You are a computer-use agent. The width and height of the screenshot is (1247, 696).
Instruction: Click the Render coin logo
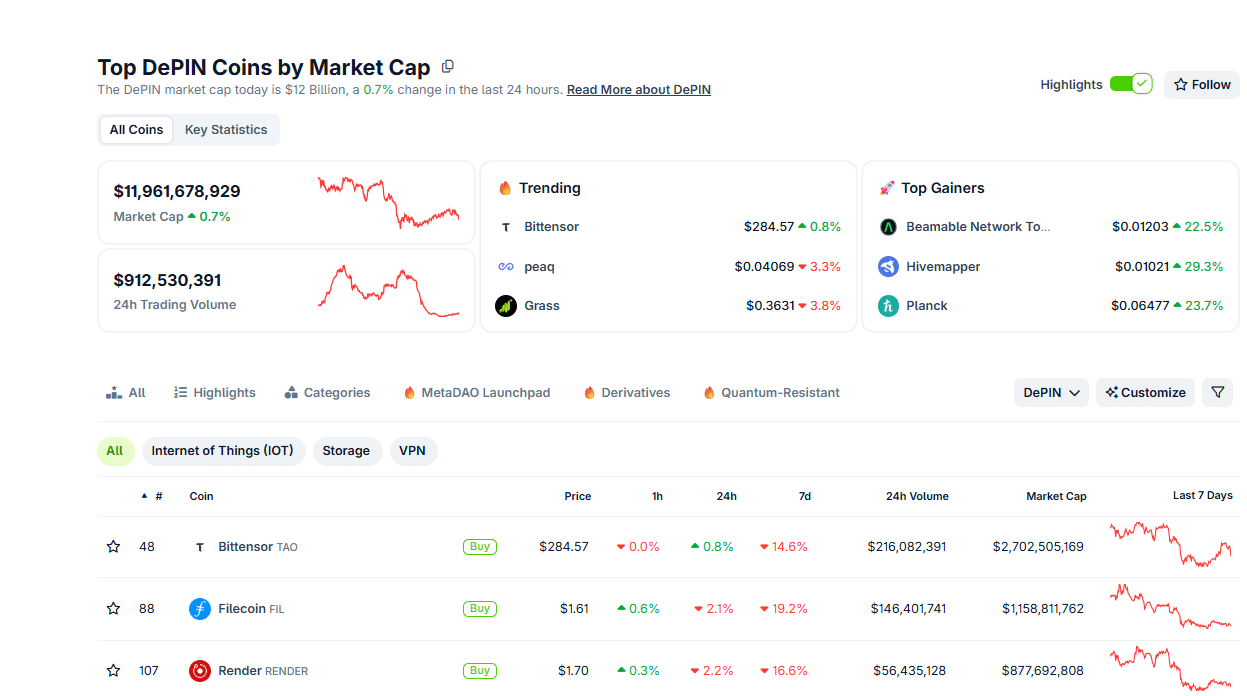tap(200, 671)
